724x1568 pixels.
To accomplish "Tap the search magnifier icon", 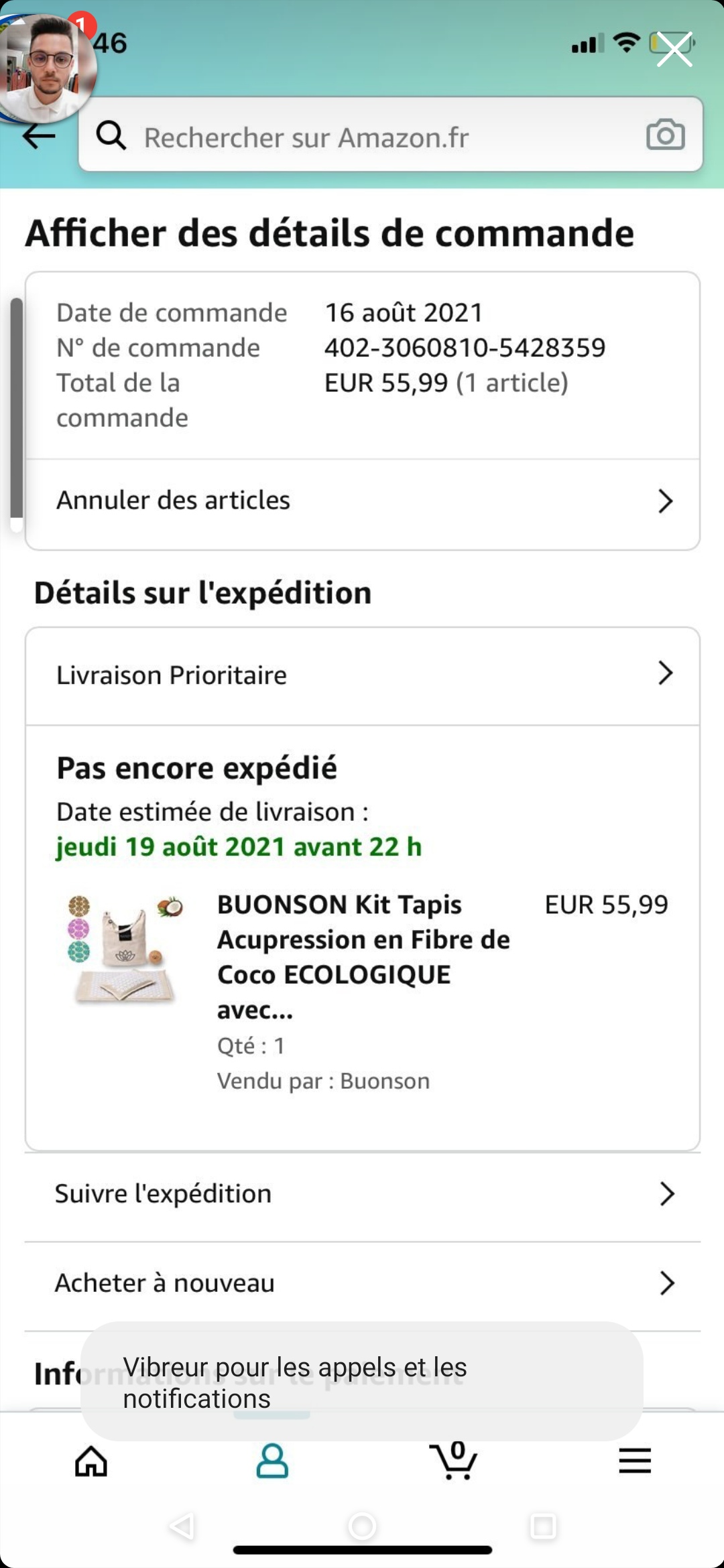I will [111, 135].
